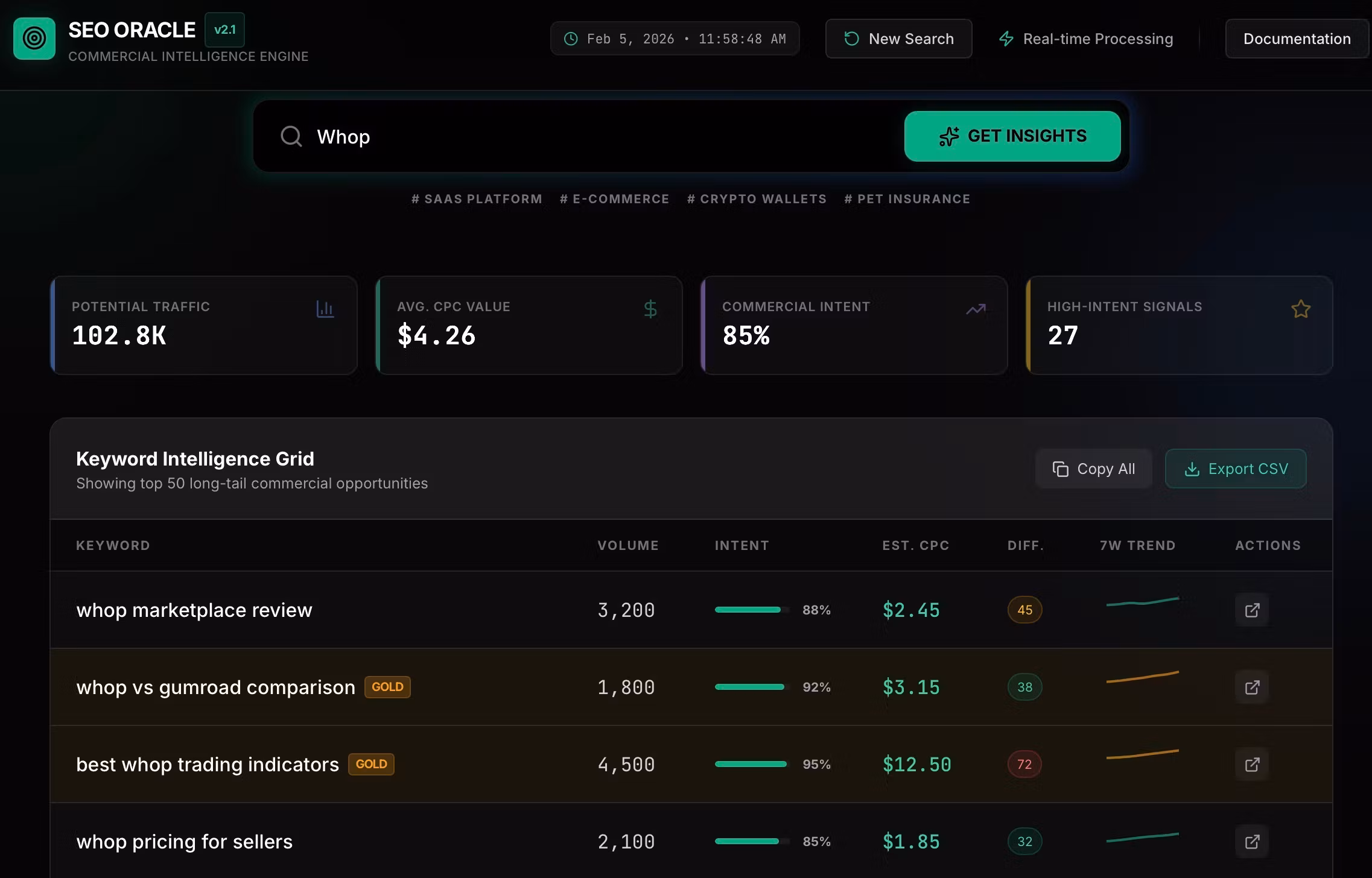
Task: Click volume value 2,100
Action: tap(626, 841)
